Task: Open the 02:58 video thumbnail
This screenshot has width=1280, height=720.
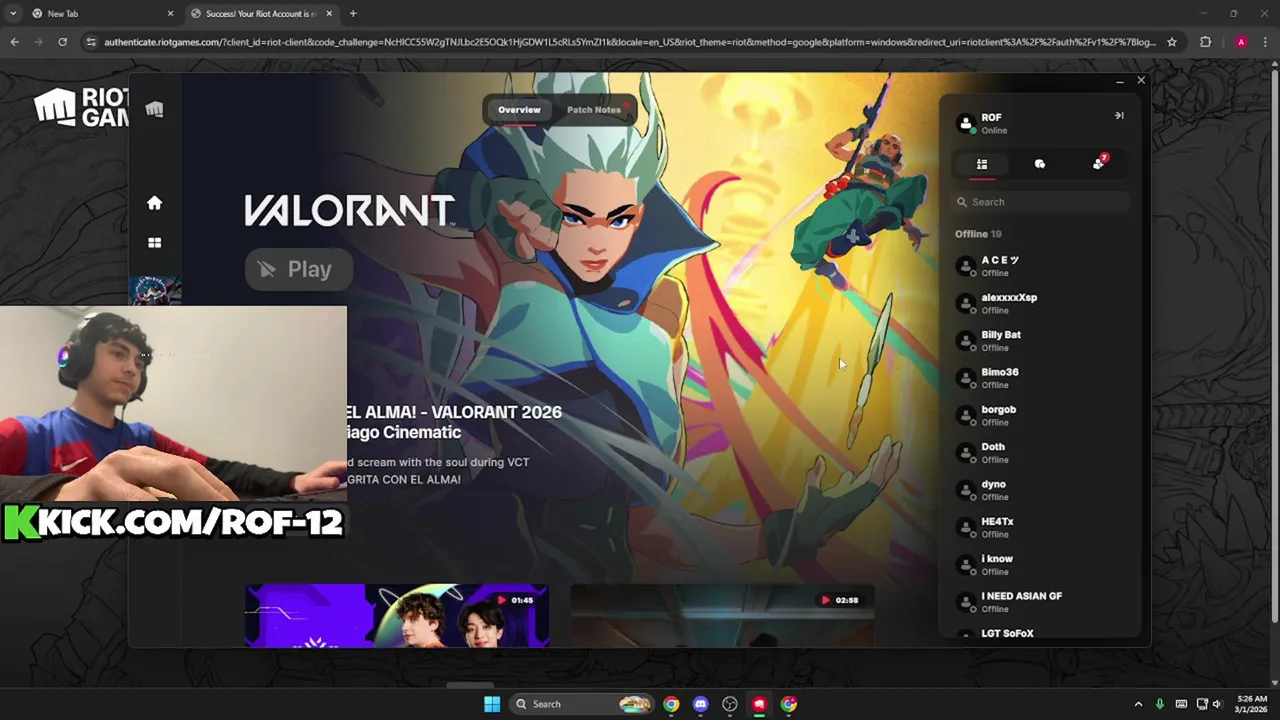Action: pos(722,616)
